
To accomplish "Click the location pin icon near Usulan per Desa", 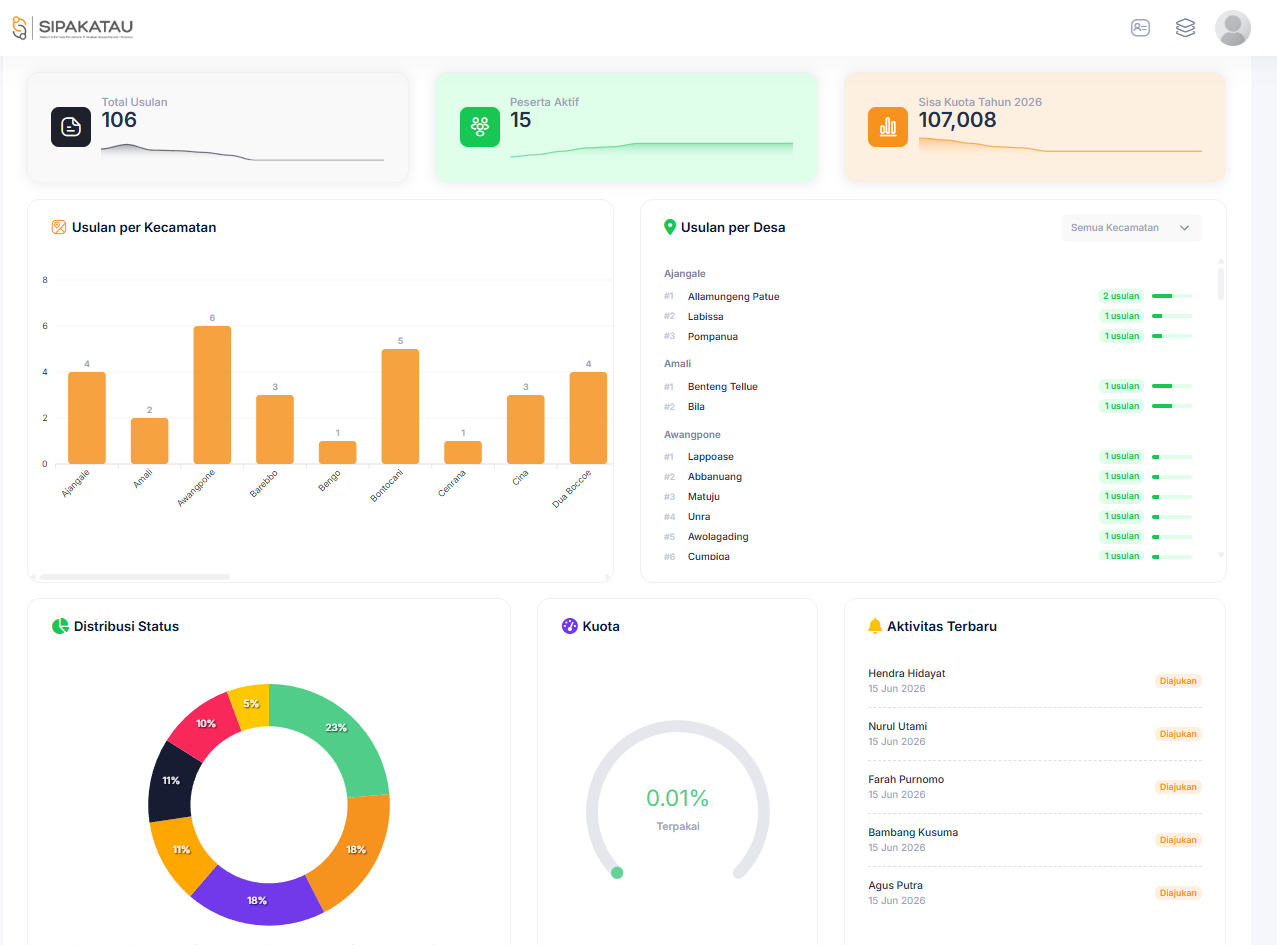I will coord(670,227).
